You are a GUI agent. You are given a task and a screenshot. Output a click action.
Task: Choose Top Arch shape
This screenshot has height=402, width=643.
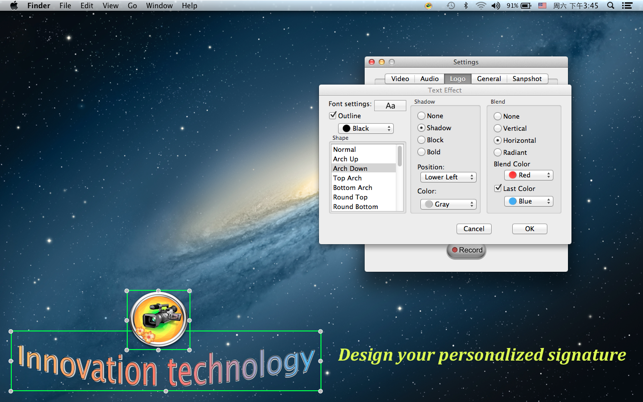[363, 178]
